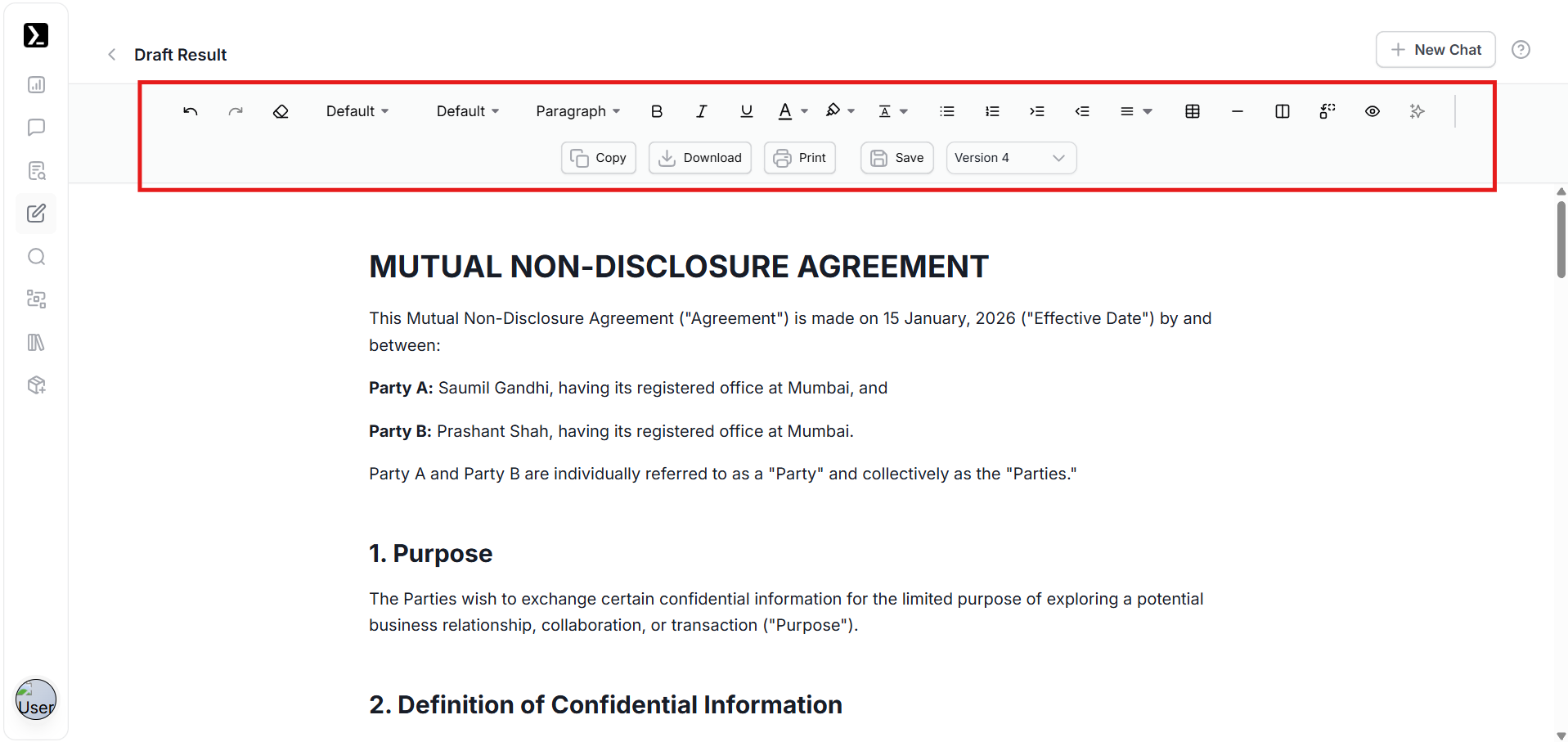Increase indent of the paragraph
The height and width of the screenshot is (742, 1568).
[x=1037, y=111]
